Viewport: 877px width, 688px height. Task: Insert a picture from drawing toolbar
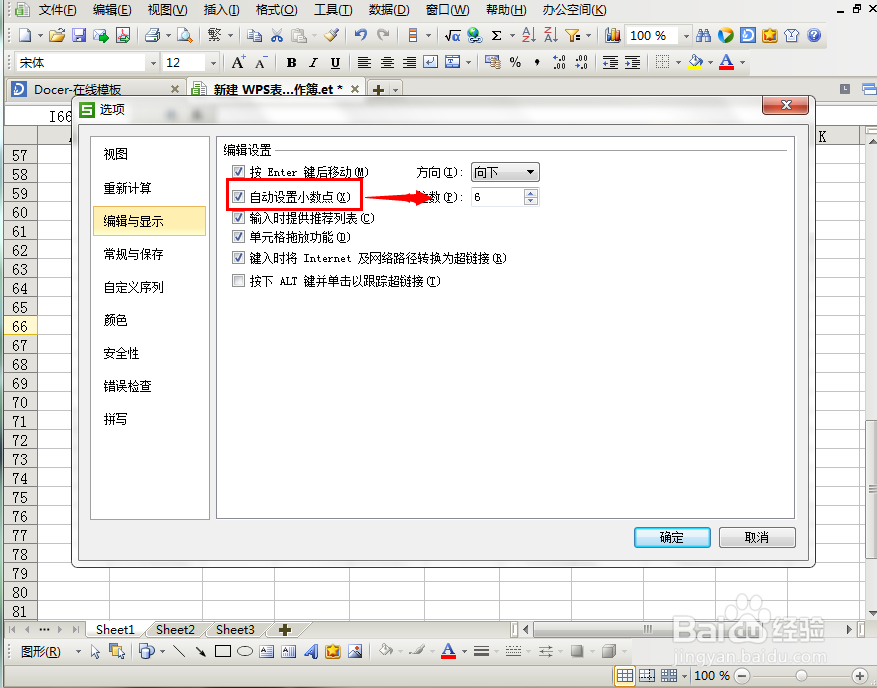pyautogui.click(x=355, y=651)
